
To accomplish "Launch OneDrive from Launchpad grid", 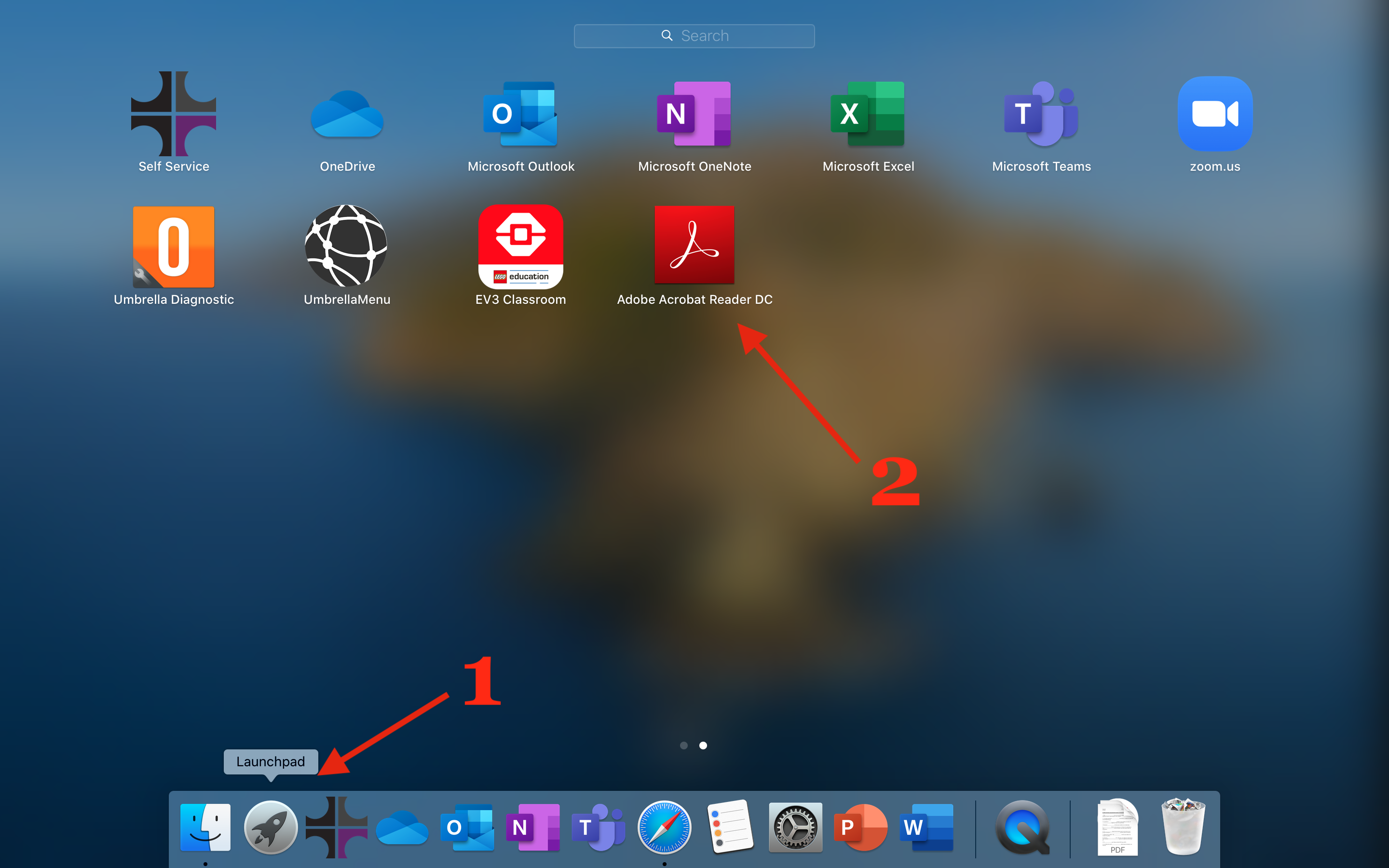I will 347,114.
